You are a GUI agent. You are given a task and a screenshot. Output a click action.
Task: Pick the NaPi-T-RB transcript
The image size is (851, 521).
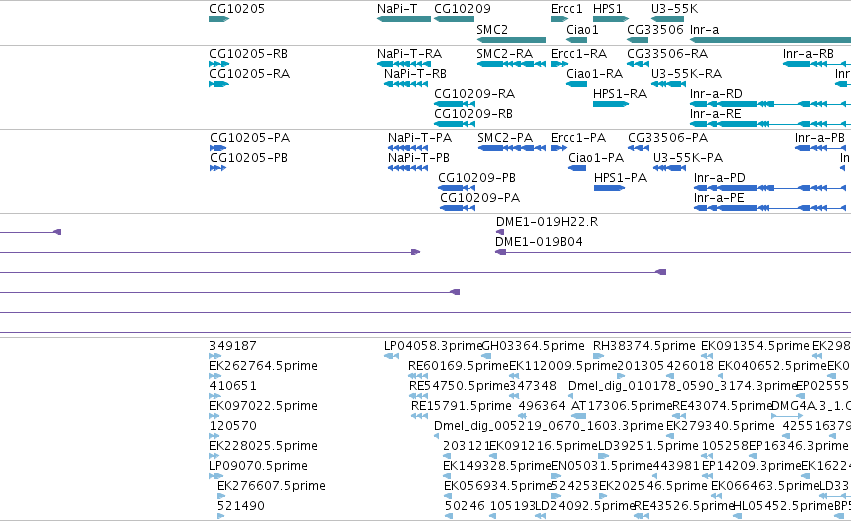(406, 84)
